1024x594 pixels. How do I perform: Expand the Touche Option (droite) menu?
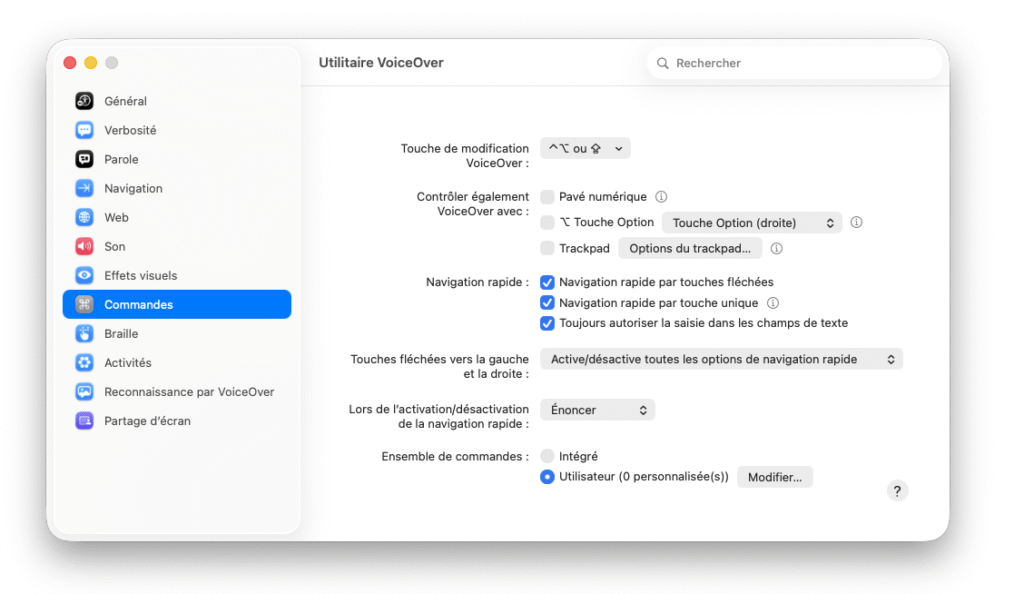pos(752,223)
